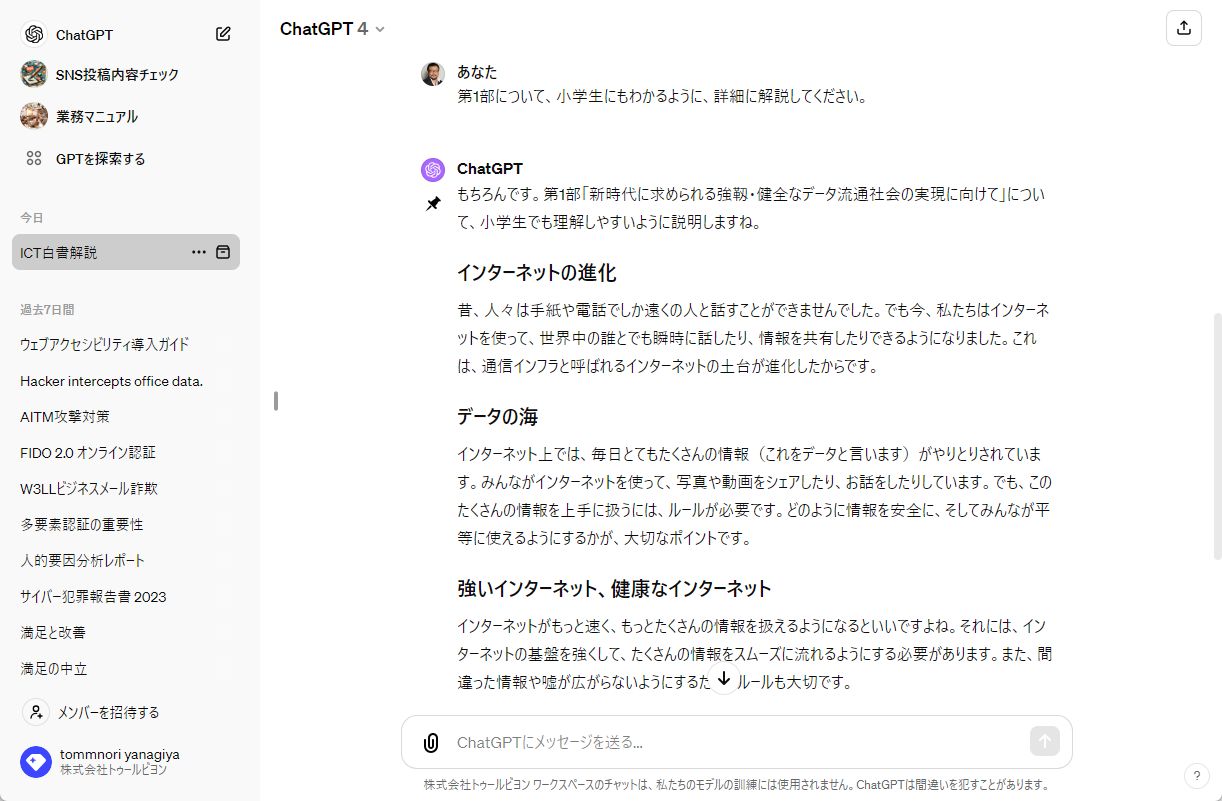The width and height of the screenshot is (1222, 801).
Task: Click the ChatGPT sender name in reply
Action: (490, 168)
